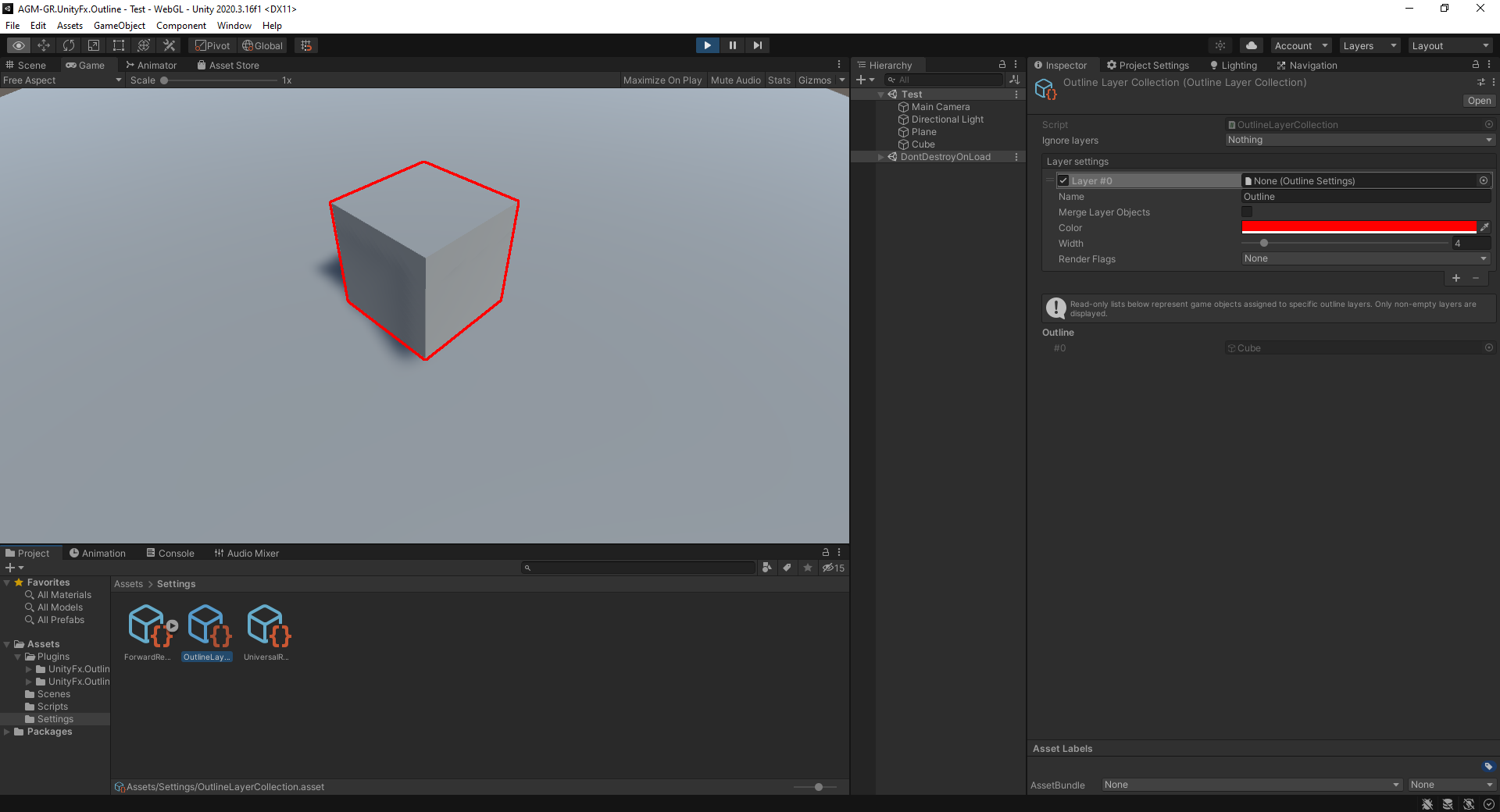Select the Move tool
Screen dimensions: 1500x812
44,45
